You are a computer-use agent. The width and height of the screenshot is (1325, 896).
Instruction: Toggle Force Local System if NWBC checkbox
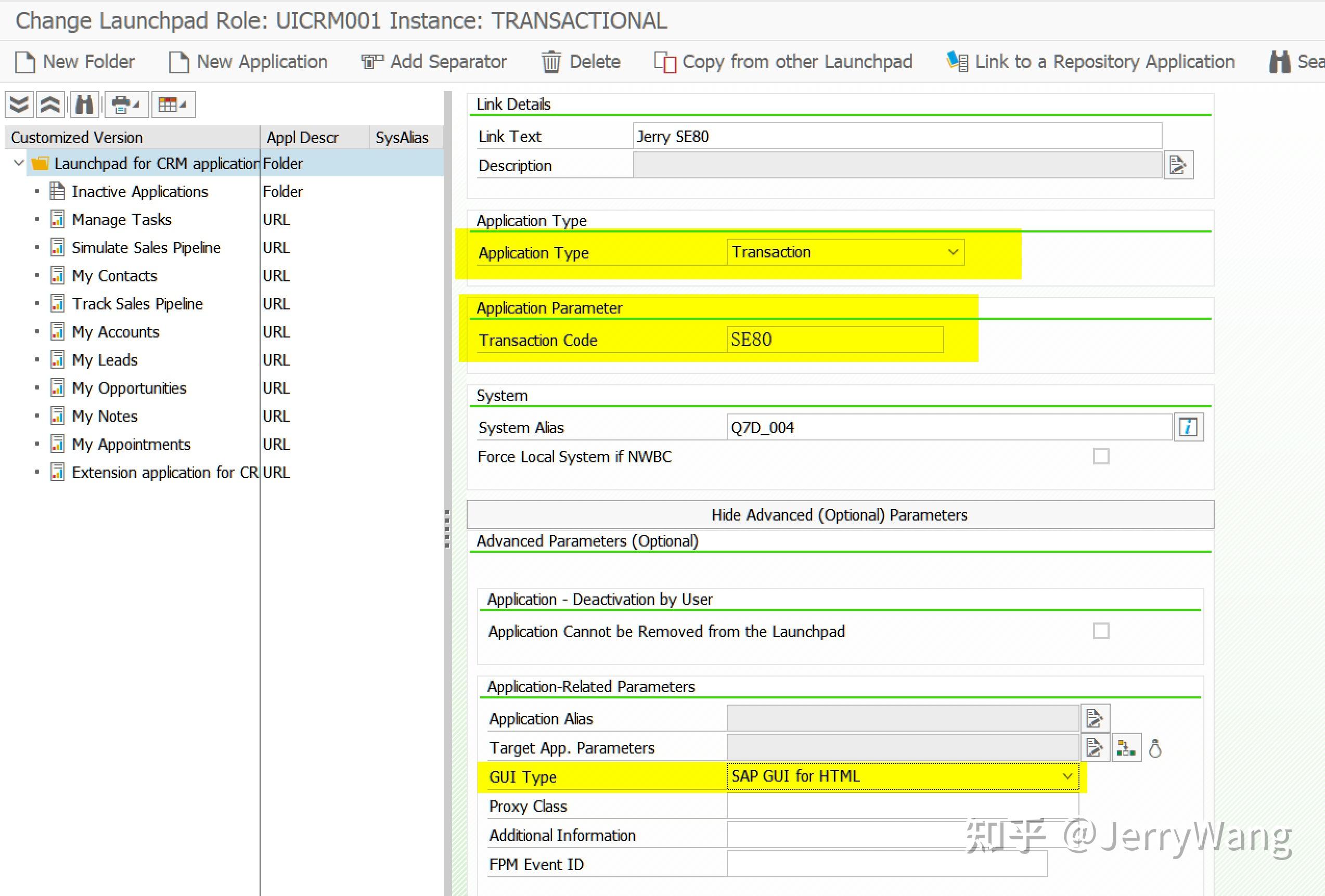pos(1101,456)
